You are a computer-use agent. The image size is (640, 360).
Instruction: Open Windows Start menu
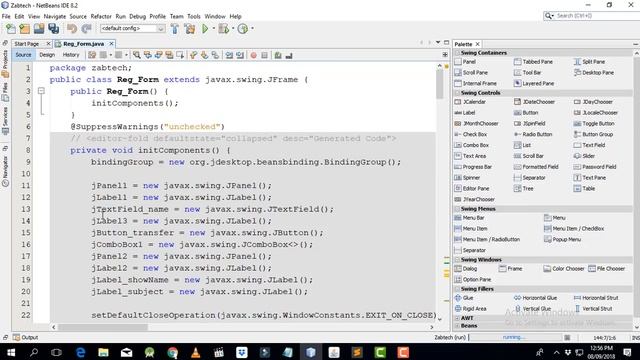(x=11, y=352)
